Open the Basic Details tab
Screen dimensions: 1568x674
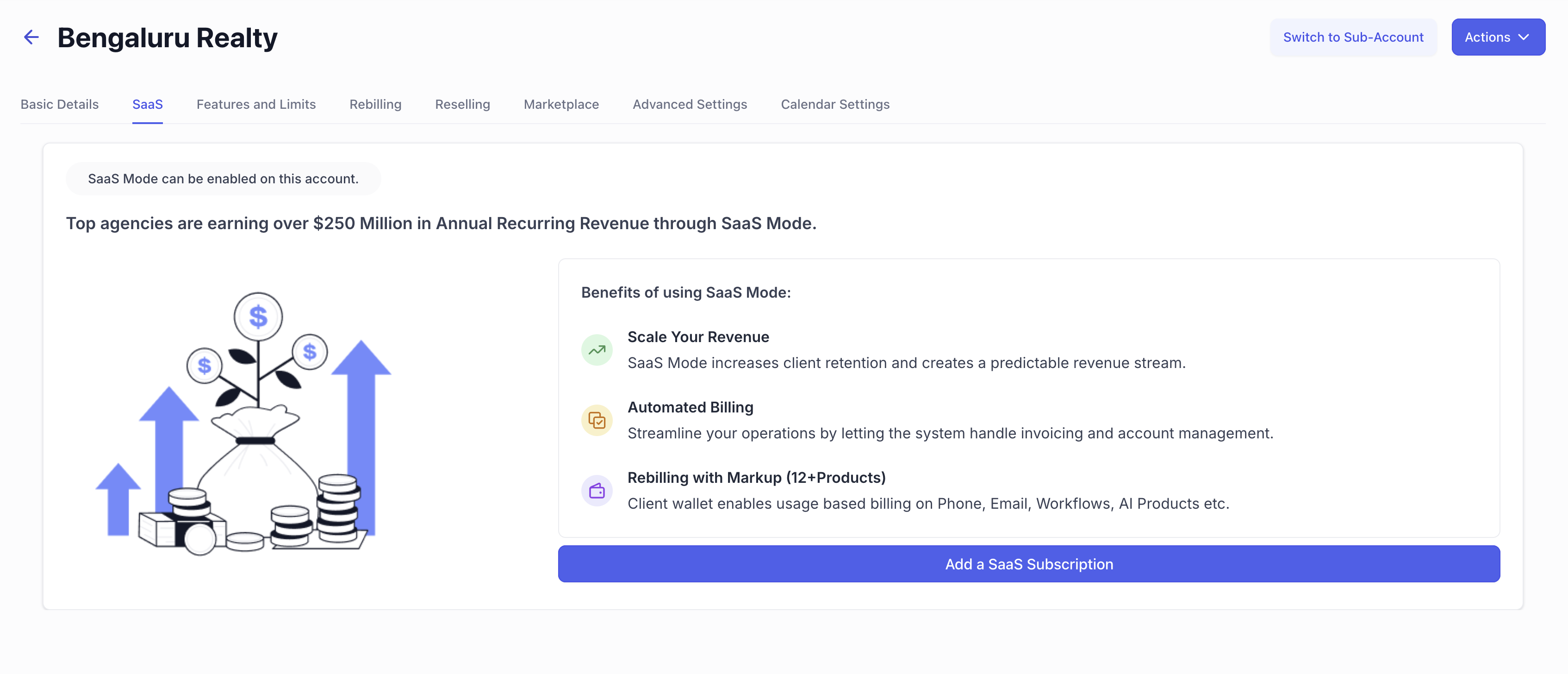[60, 104]
